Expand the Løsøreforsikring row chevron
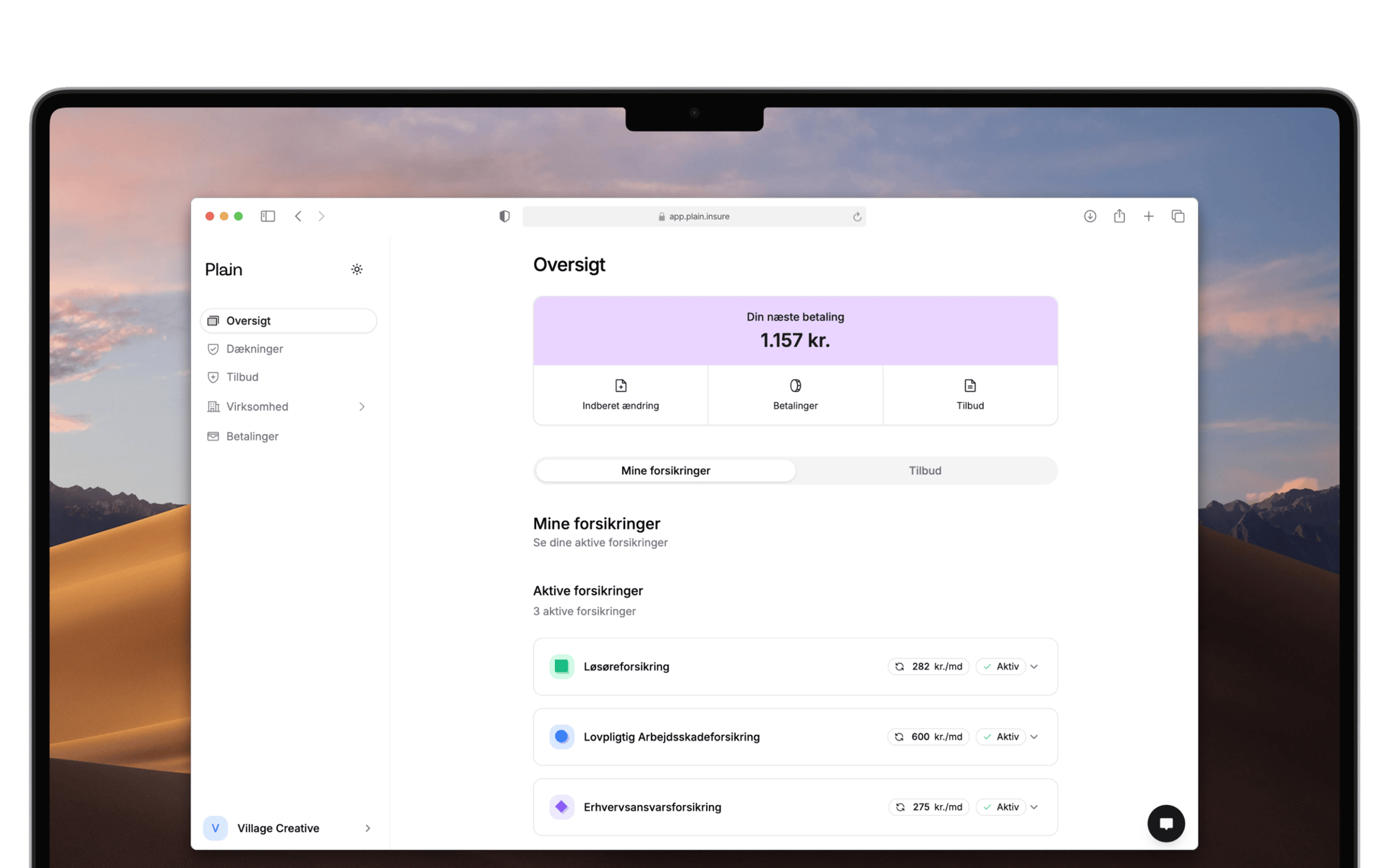1389x868 pixels. (x=1035, y=667)
